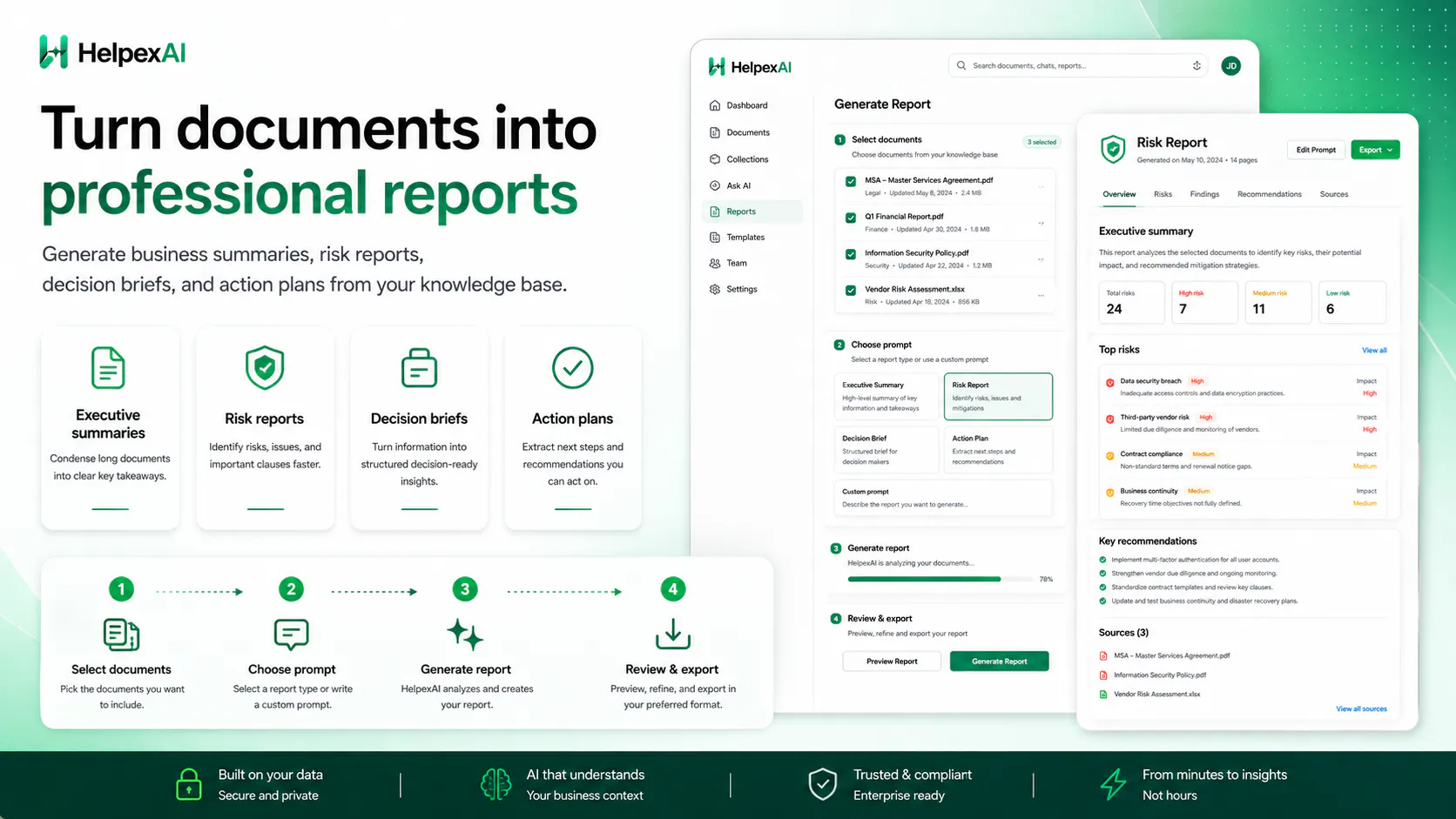Go to Collections in the sidebar
1456x819 pixels.
(x=739, y=159)
